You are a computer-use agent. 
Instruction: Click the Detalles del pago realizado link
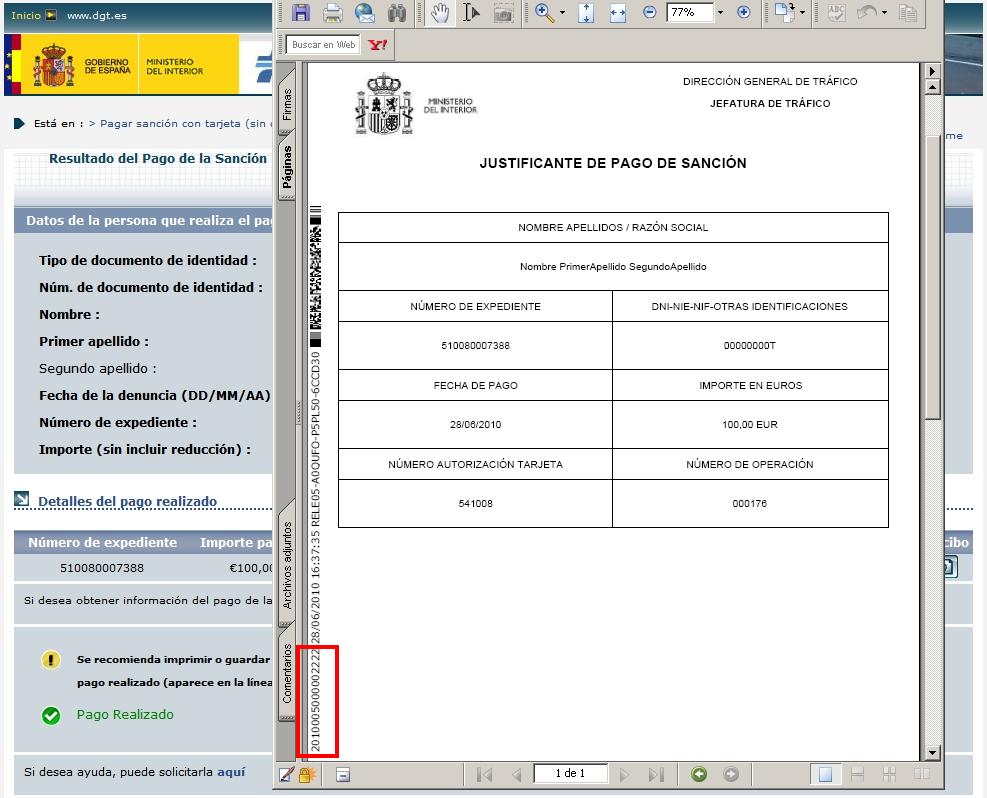tap(127, 501)
